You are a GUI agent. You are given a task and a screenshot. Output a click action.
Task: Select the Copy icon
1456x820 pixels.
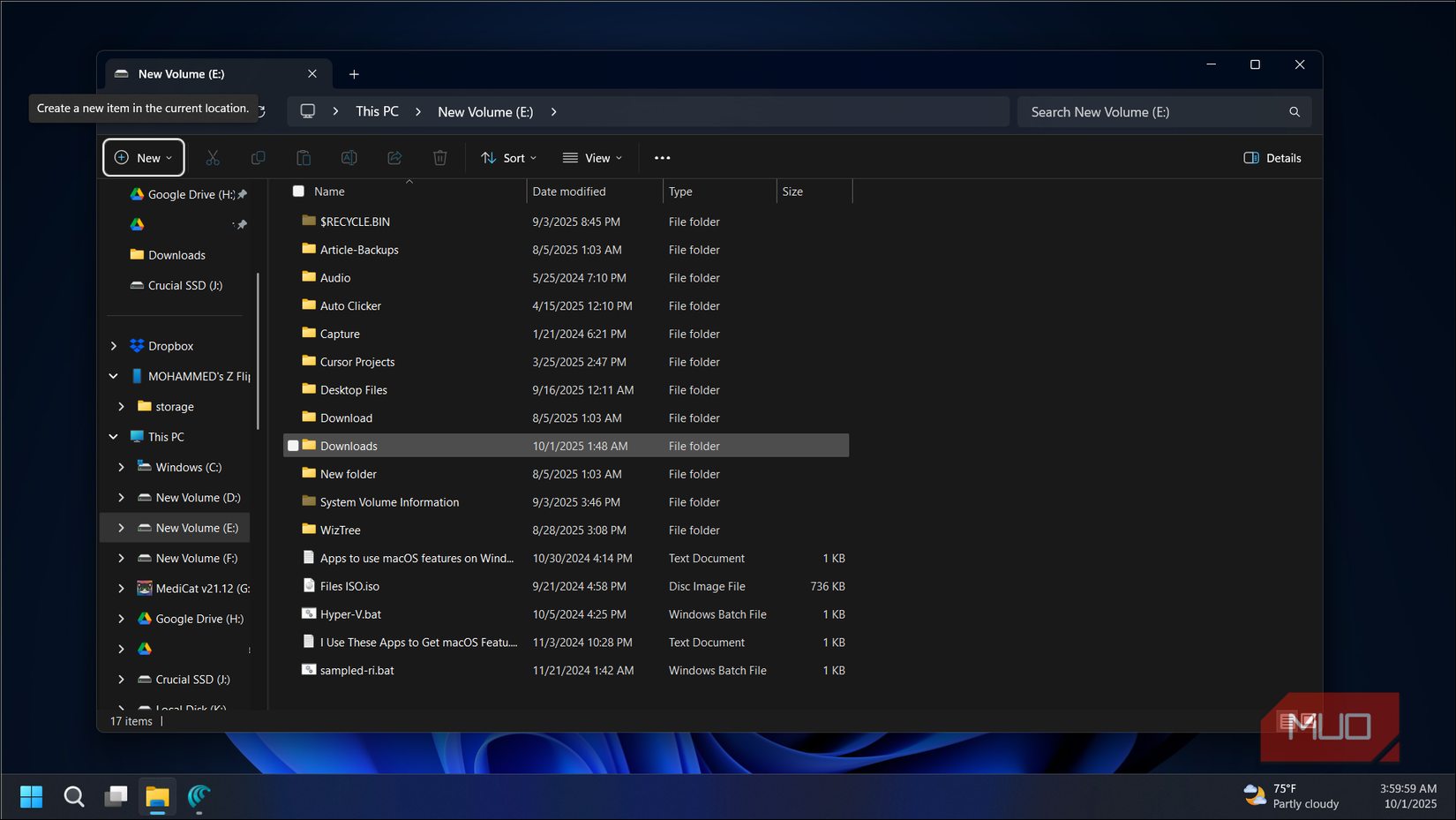(x=258, y=157)
